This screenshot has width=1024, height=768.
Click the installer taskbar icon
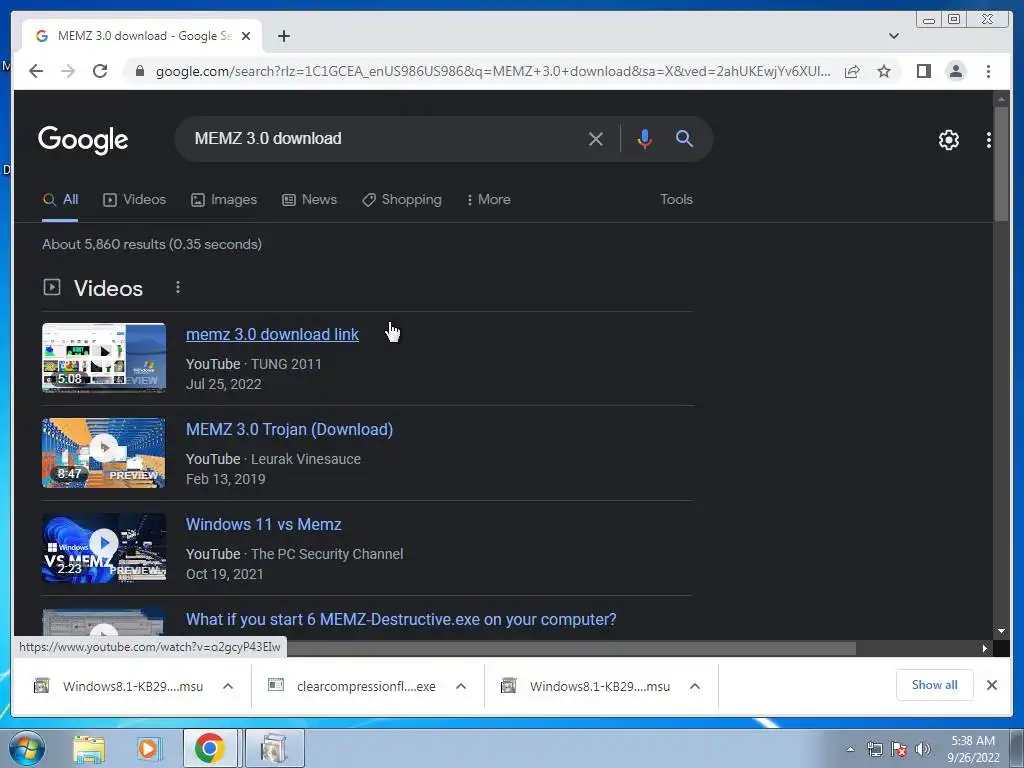(x=274, y=748)
